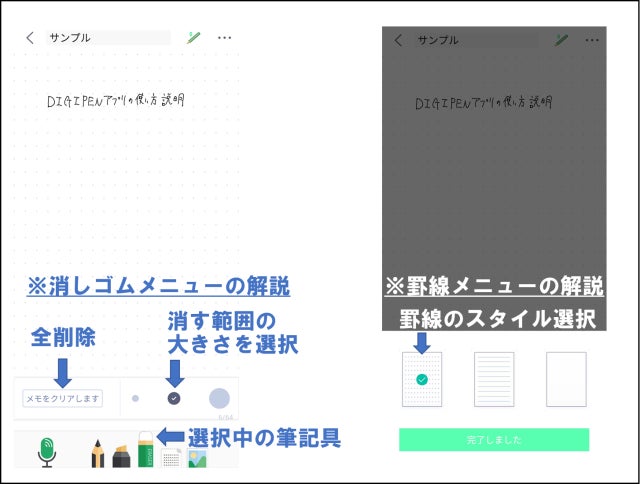The height and width of the screenshot is (484, 640).
Task: Select the dotted grid paper style
Action: (421, 379)
